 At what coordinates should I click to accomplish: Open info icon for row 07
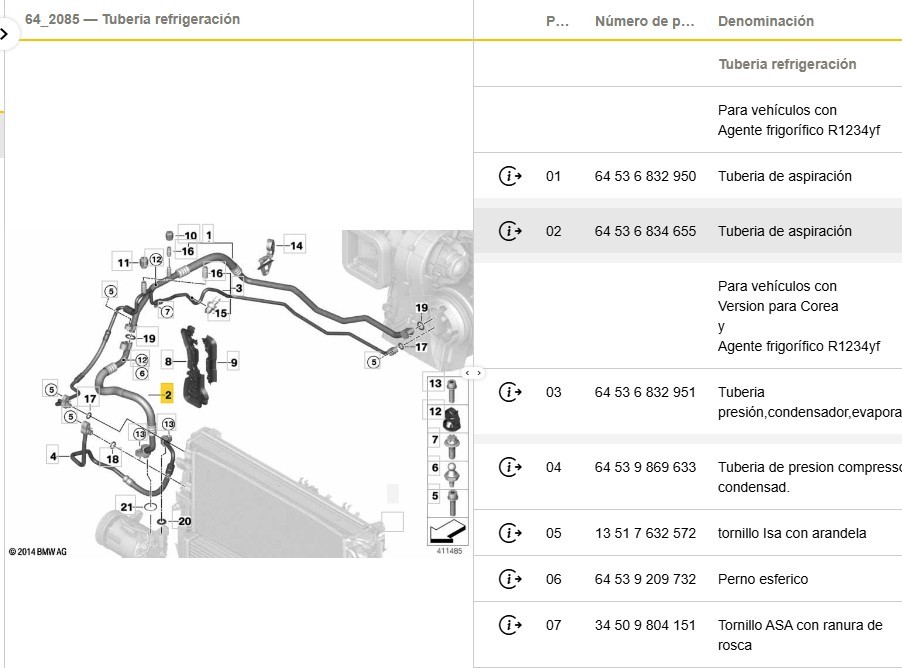510,625
